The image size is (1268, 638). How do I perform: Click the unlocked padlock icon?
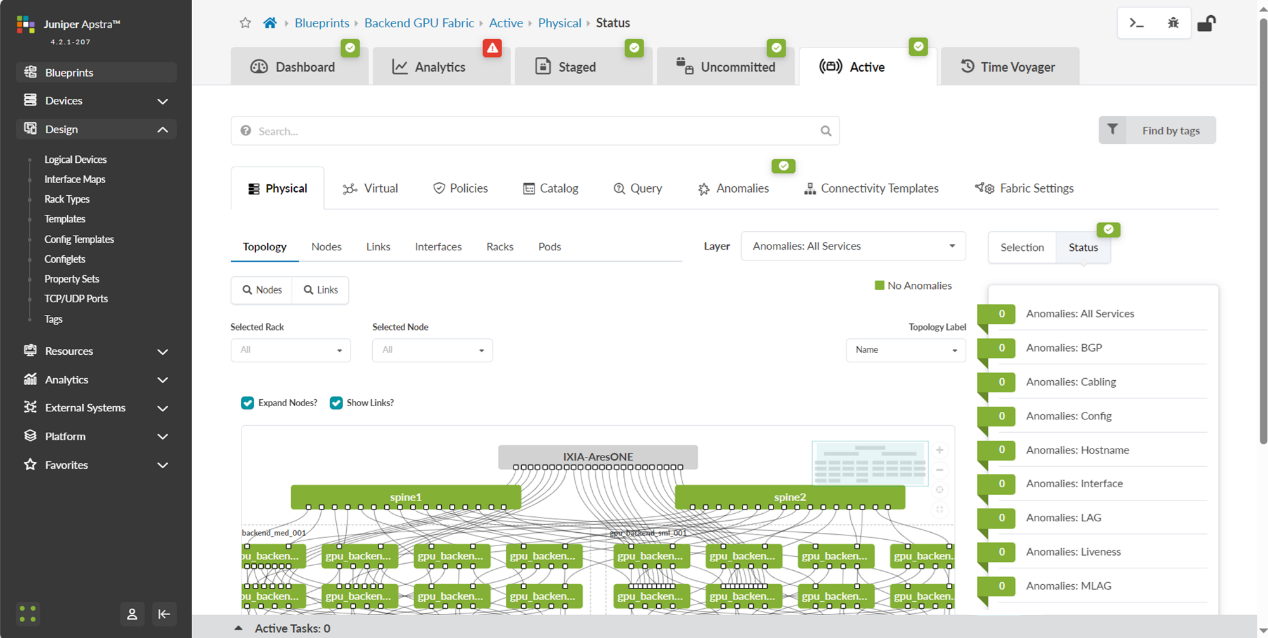click(x=1206, y=23)
